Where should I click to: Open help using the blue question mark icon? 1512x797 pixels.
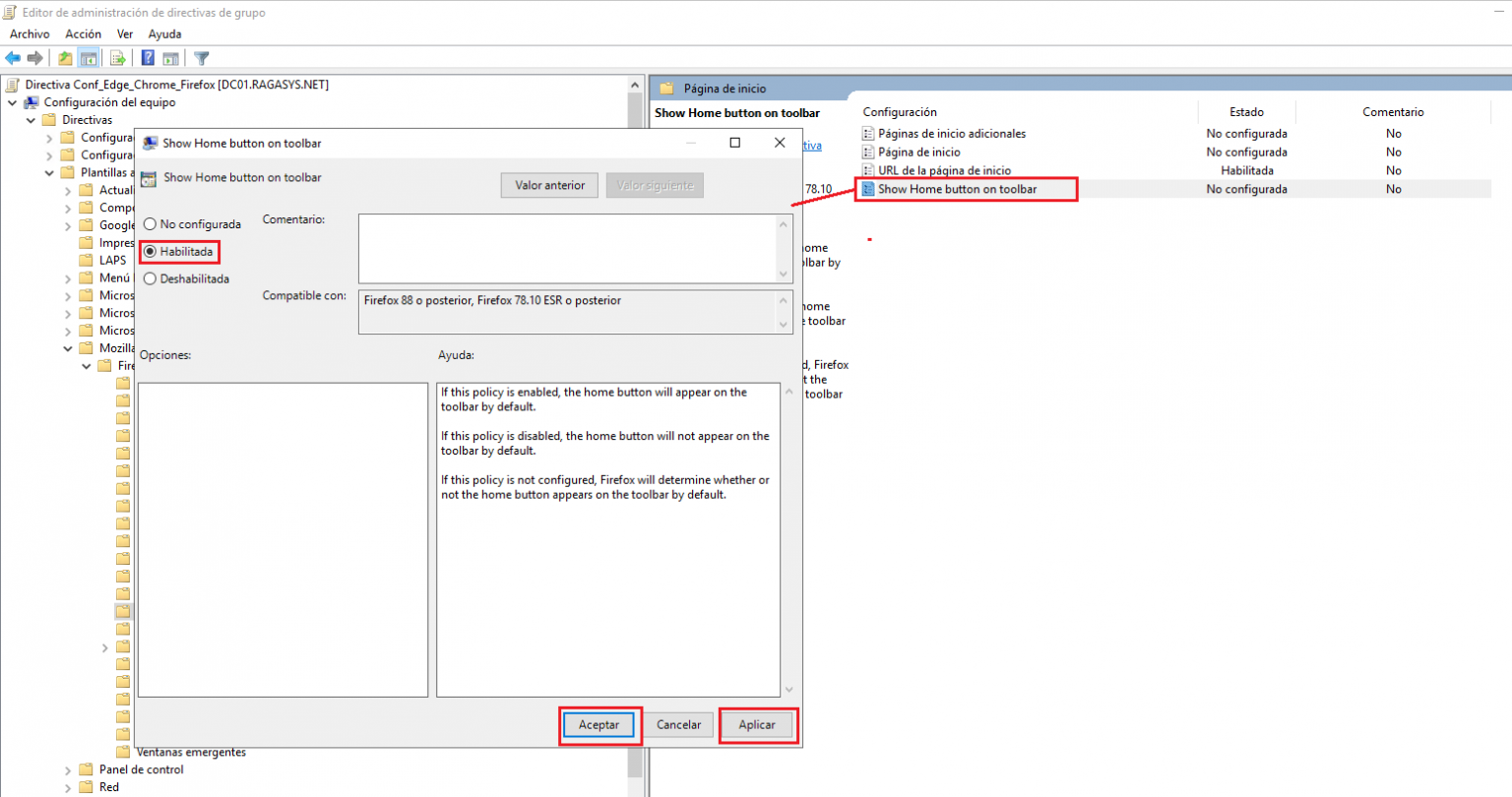147,57
